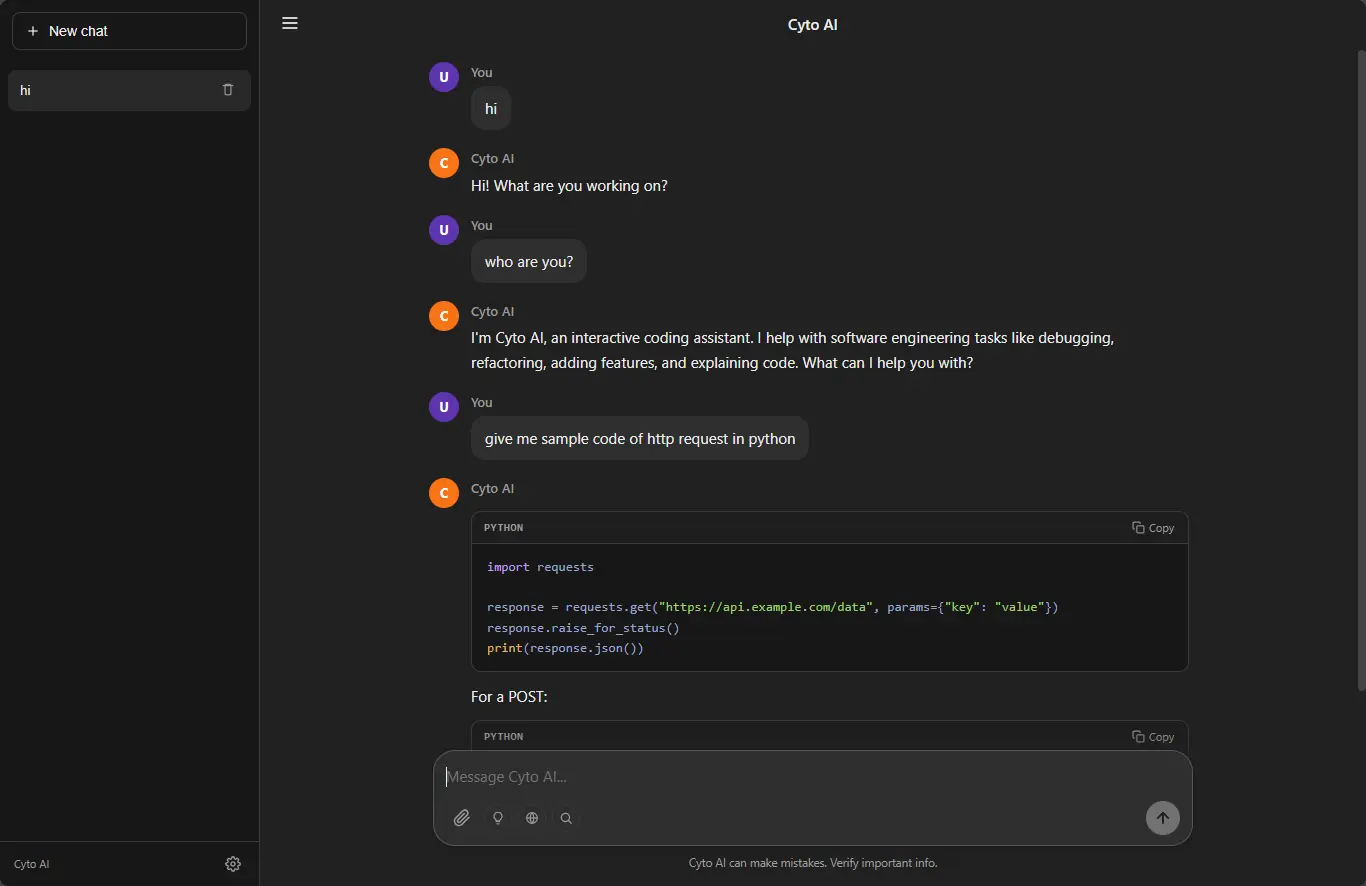Click the "Cyto AI" label in the sidebar footer
This screenshot has width=1366, height=886.
pyautogui.click(x=32, y=864)
